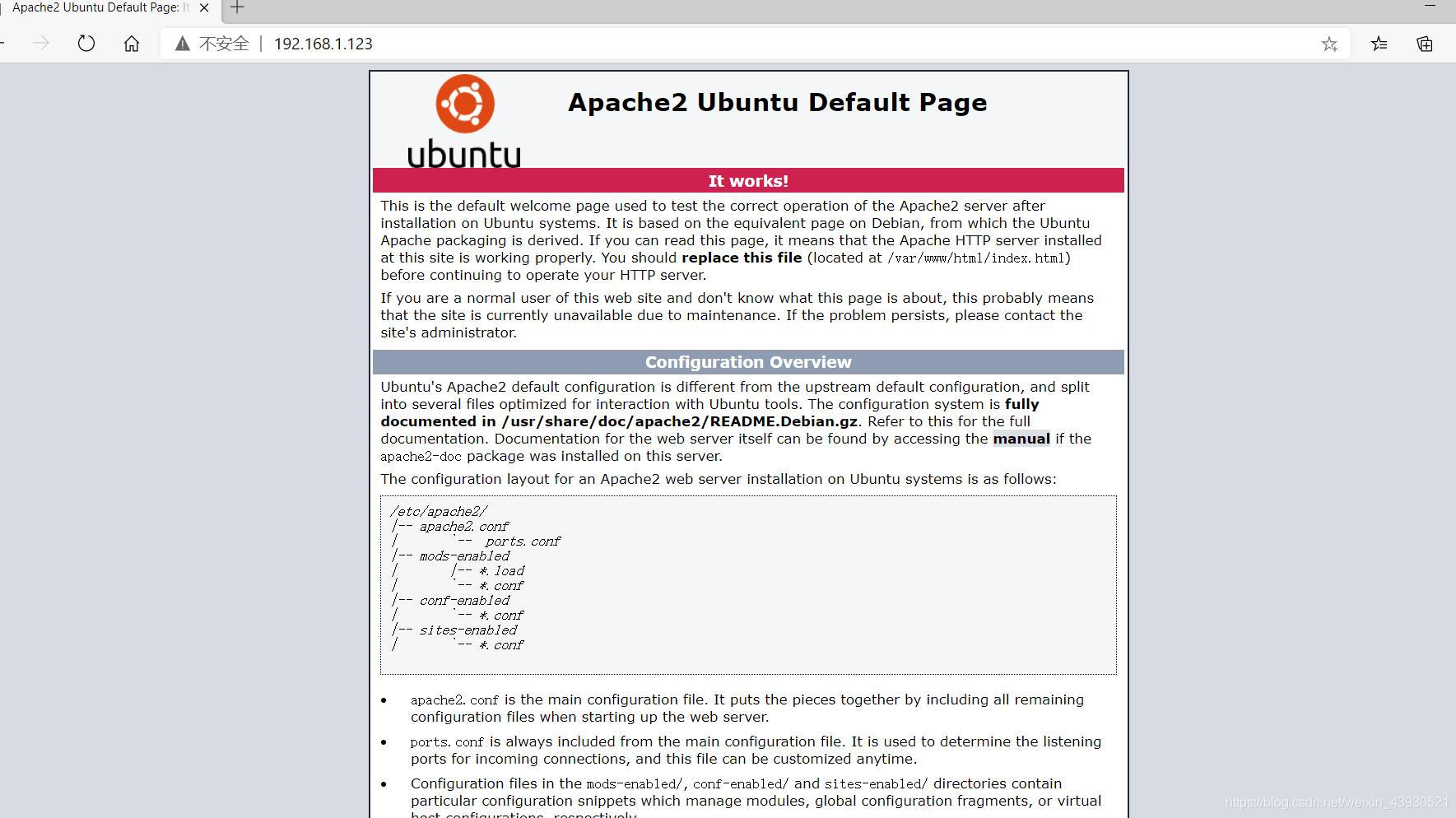Image resolution: width=1456 pixels, height=818 pixels.
Task: Close the Apache2 Ubuntu Default Page tab
Action: coord(204,8)
